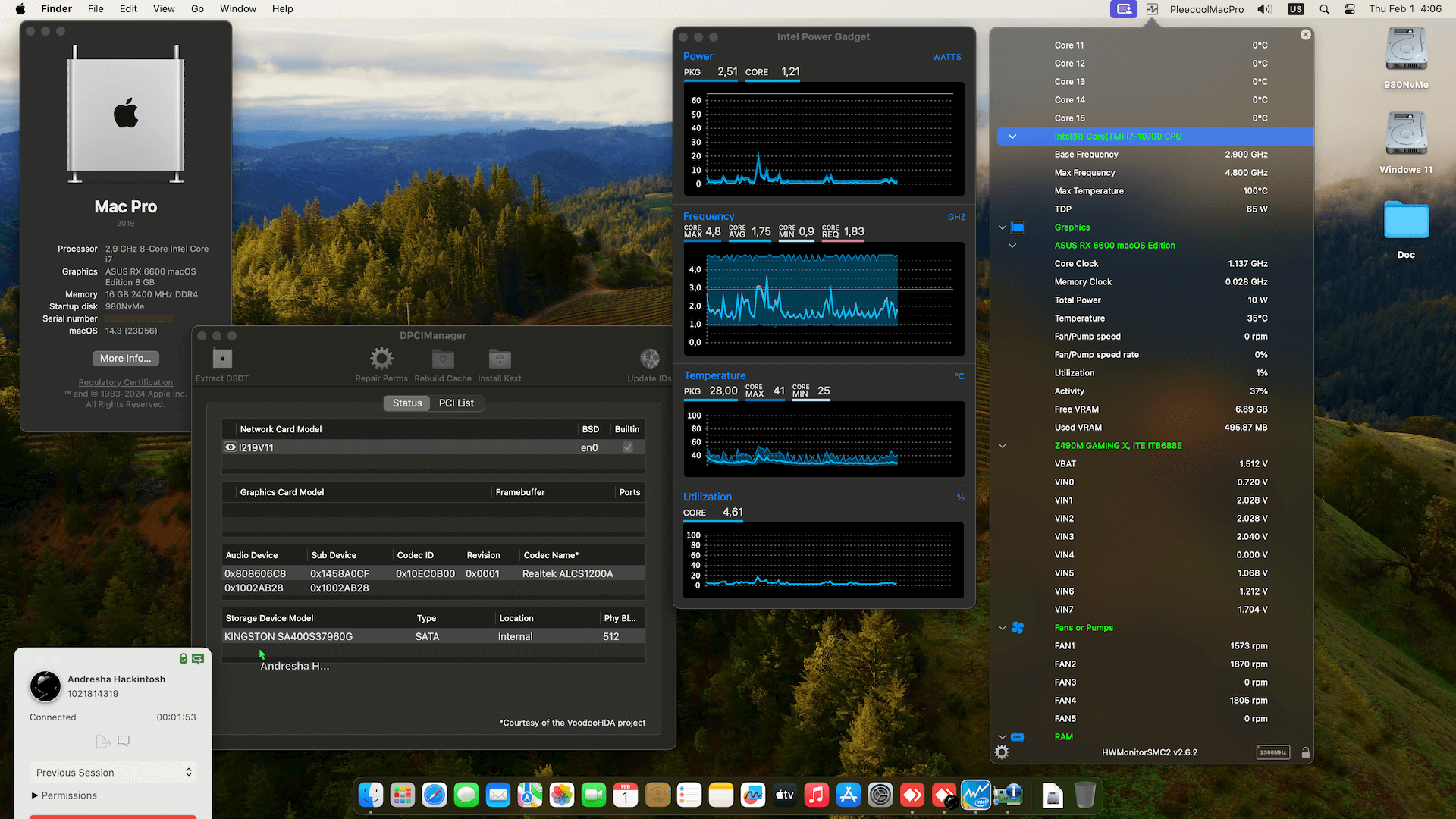Collapse the RAM section in HWMonitor
This screenshot has height=819, width=1456.
pos(1003,737)
